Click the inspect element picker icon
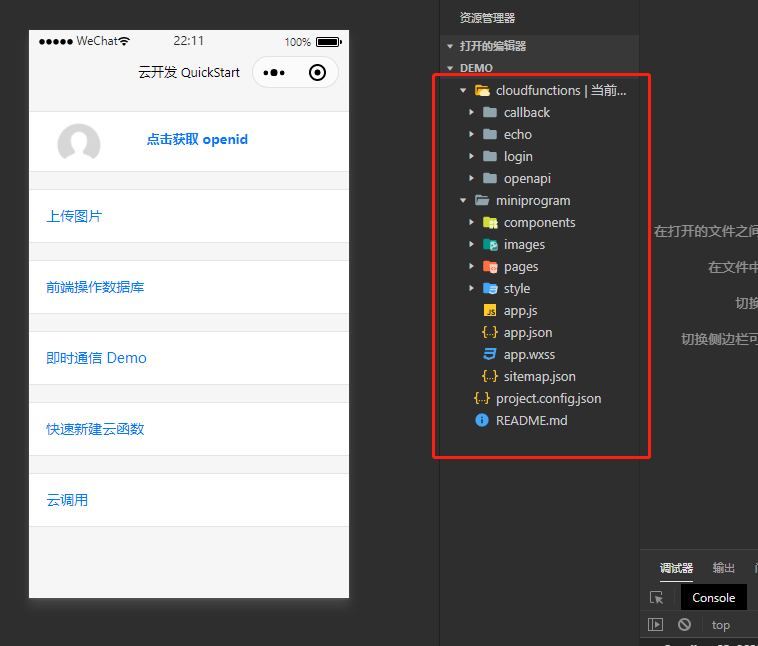 [656, 598]
